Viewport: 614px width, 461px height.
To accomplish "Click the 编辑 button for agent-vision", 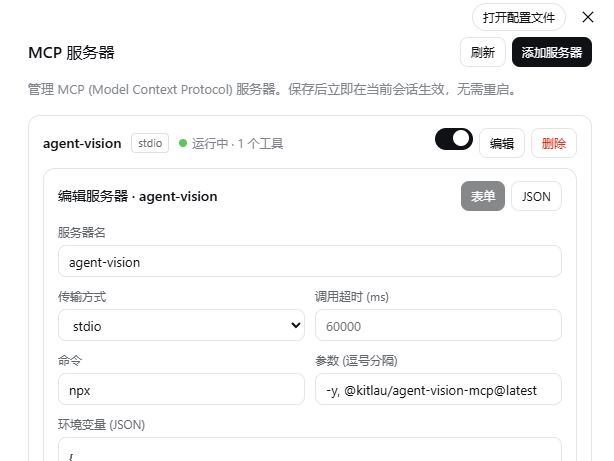I will point(502,143).
